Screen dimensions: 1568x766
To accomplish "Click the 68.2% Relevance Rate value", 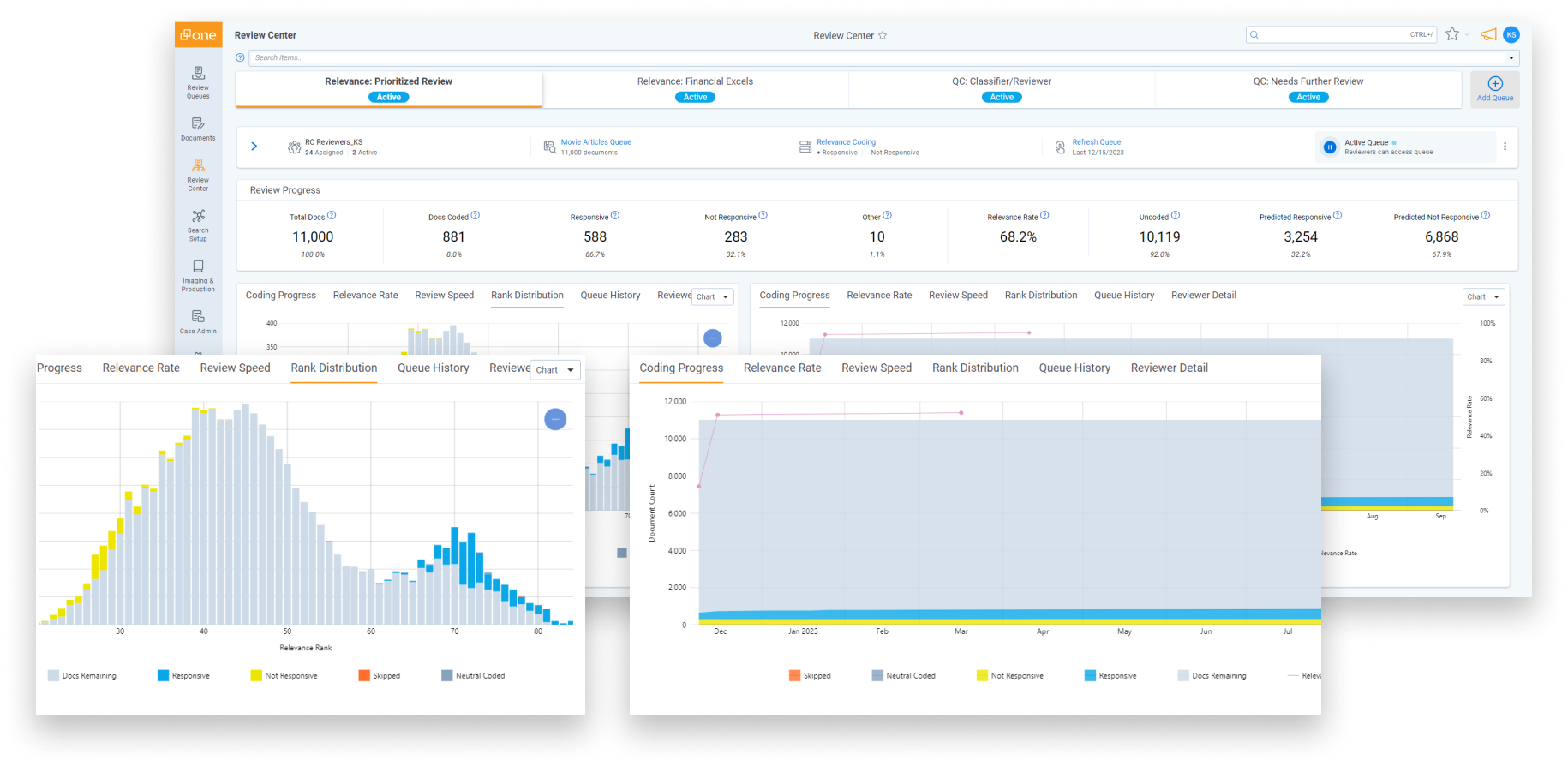I will (1018, 237).
